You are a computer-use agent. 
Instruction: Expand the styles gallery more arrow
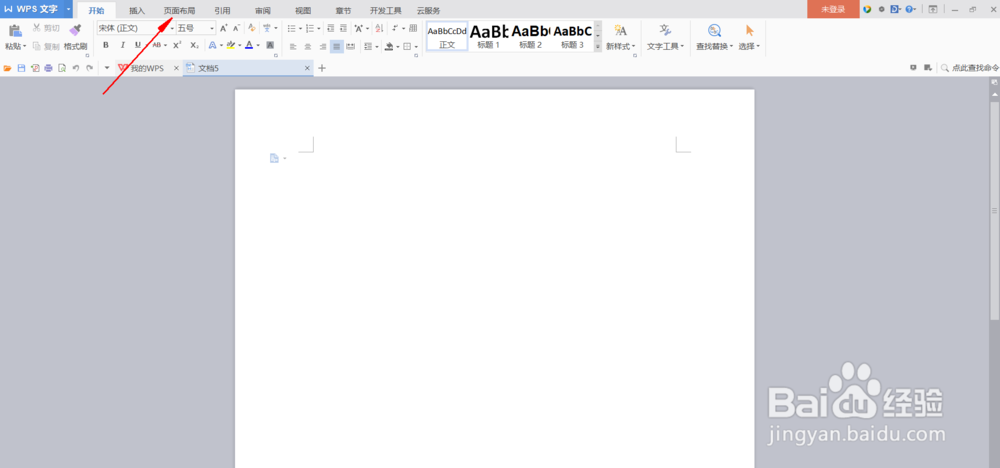click(x=598, y=47)
